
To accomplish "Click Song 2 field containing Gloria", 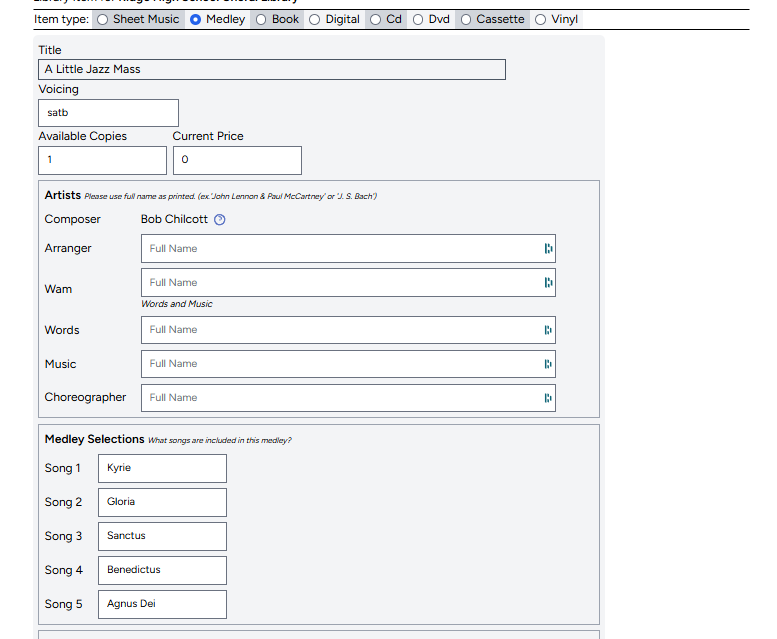I will click(x=163, y=502).
